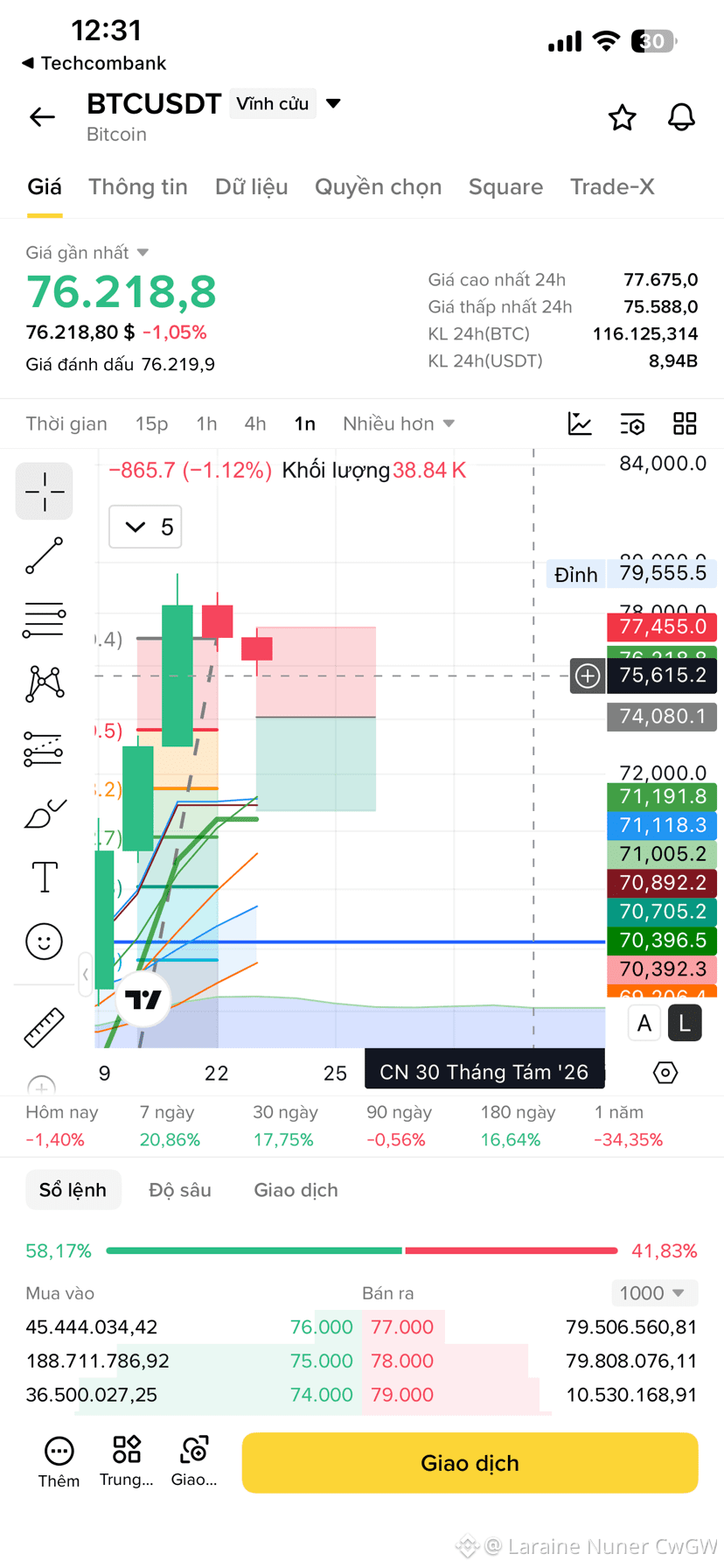Switch to the Dữ liệu tab

(x=251, y=186)
